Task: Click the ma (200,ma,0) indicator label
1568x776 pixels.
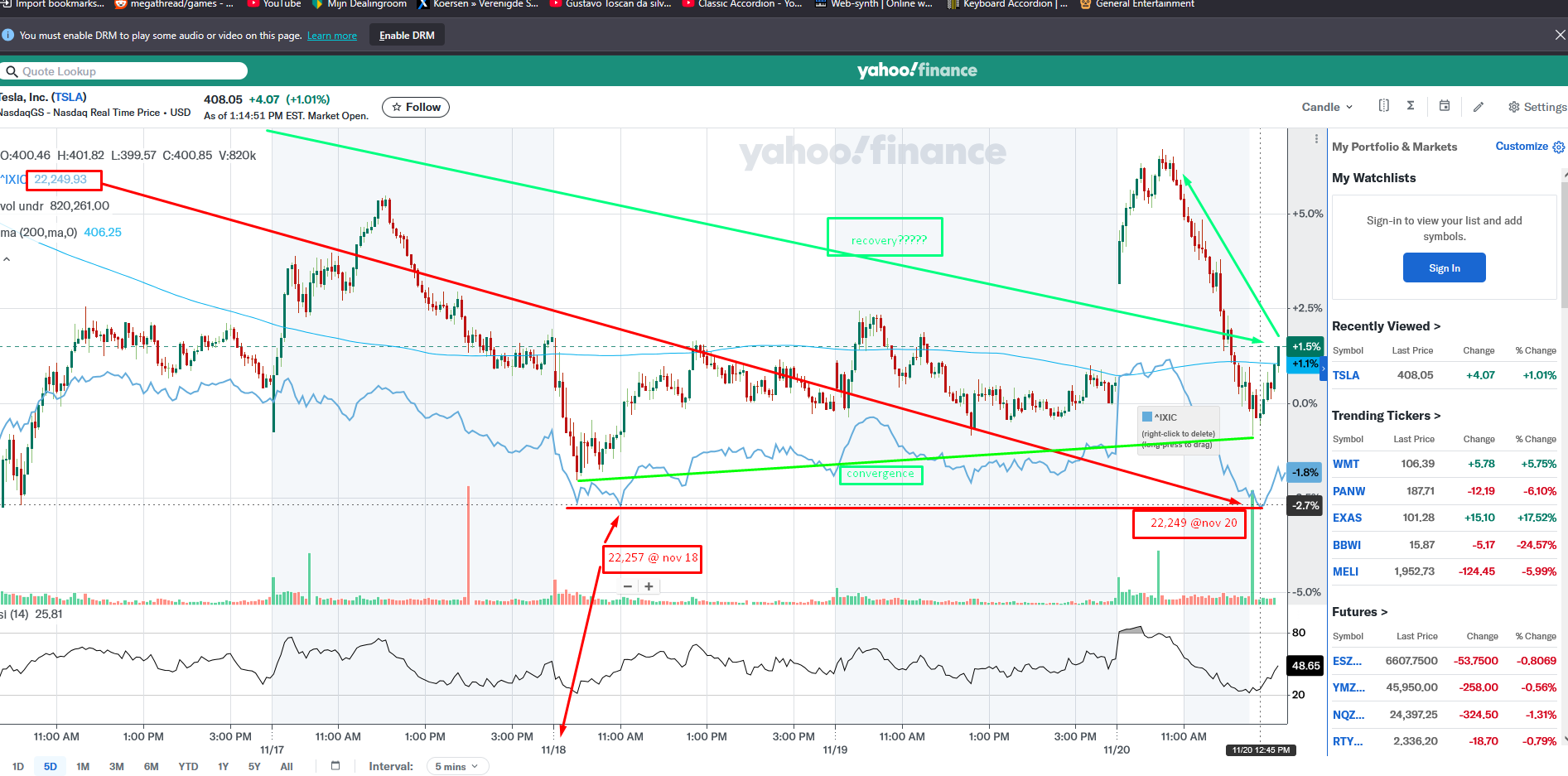Action: click(x=39, y=233)
